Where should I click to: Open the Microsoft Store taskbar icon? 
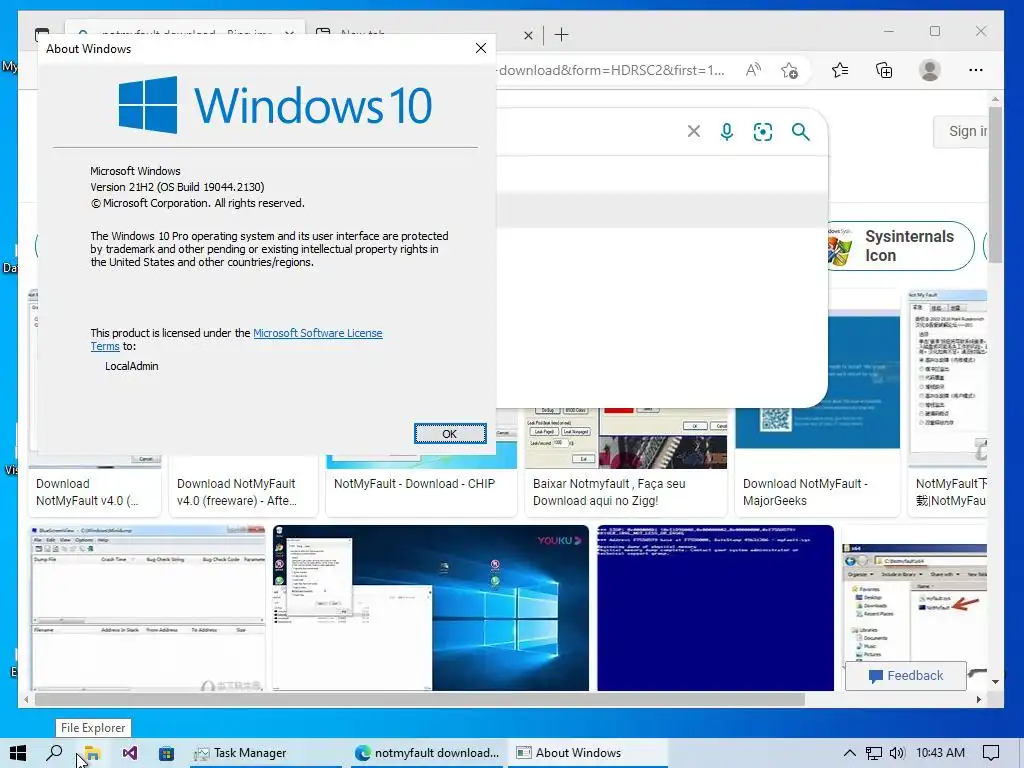(167, 753)
